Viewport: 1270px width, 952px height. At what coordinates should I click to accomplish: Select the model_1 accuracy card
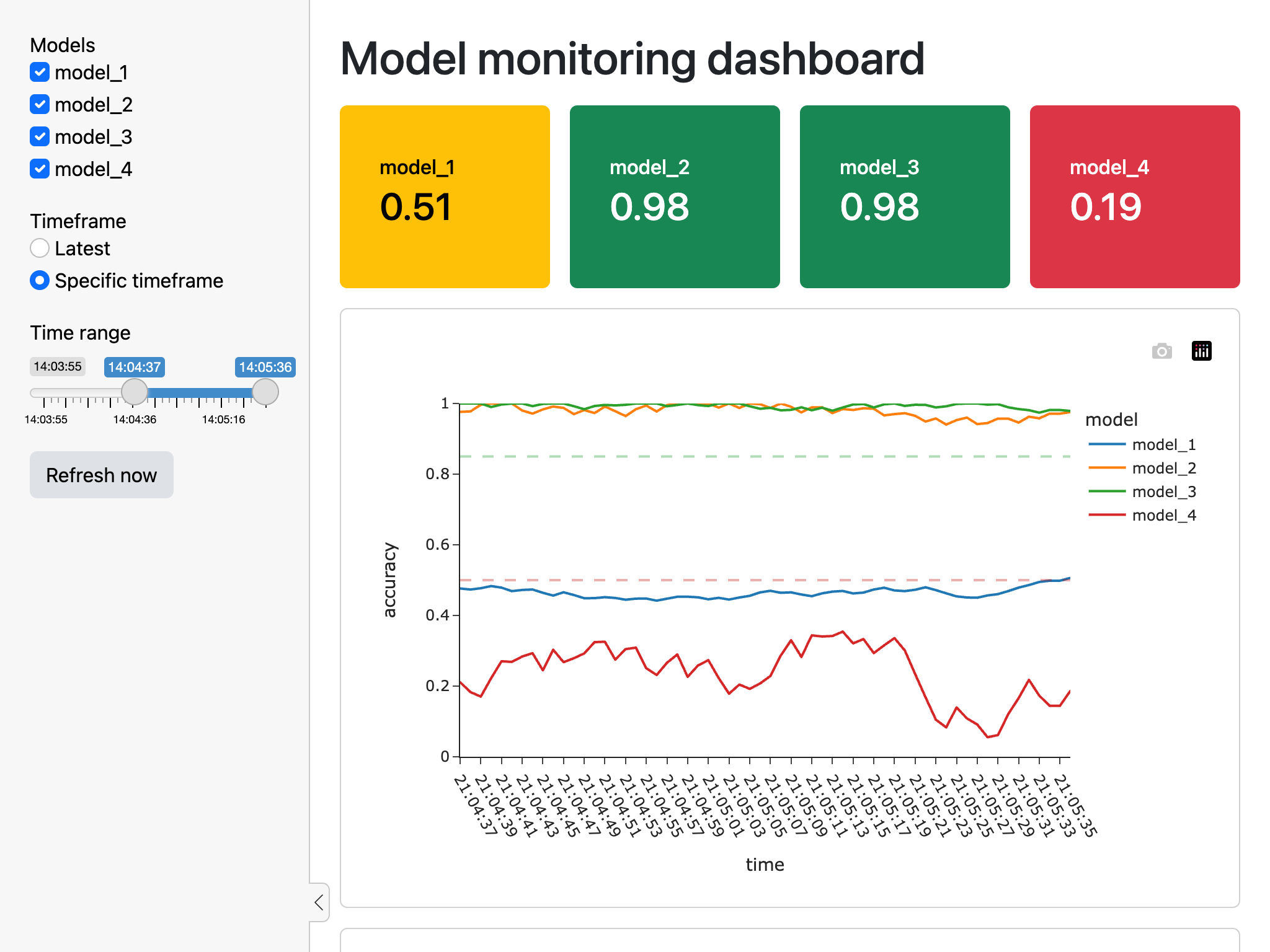coord(447,195)
